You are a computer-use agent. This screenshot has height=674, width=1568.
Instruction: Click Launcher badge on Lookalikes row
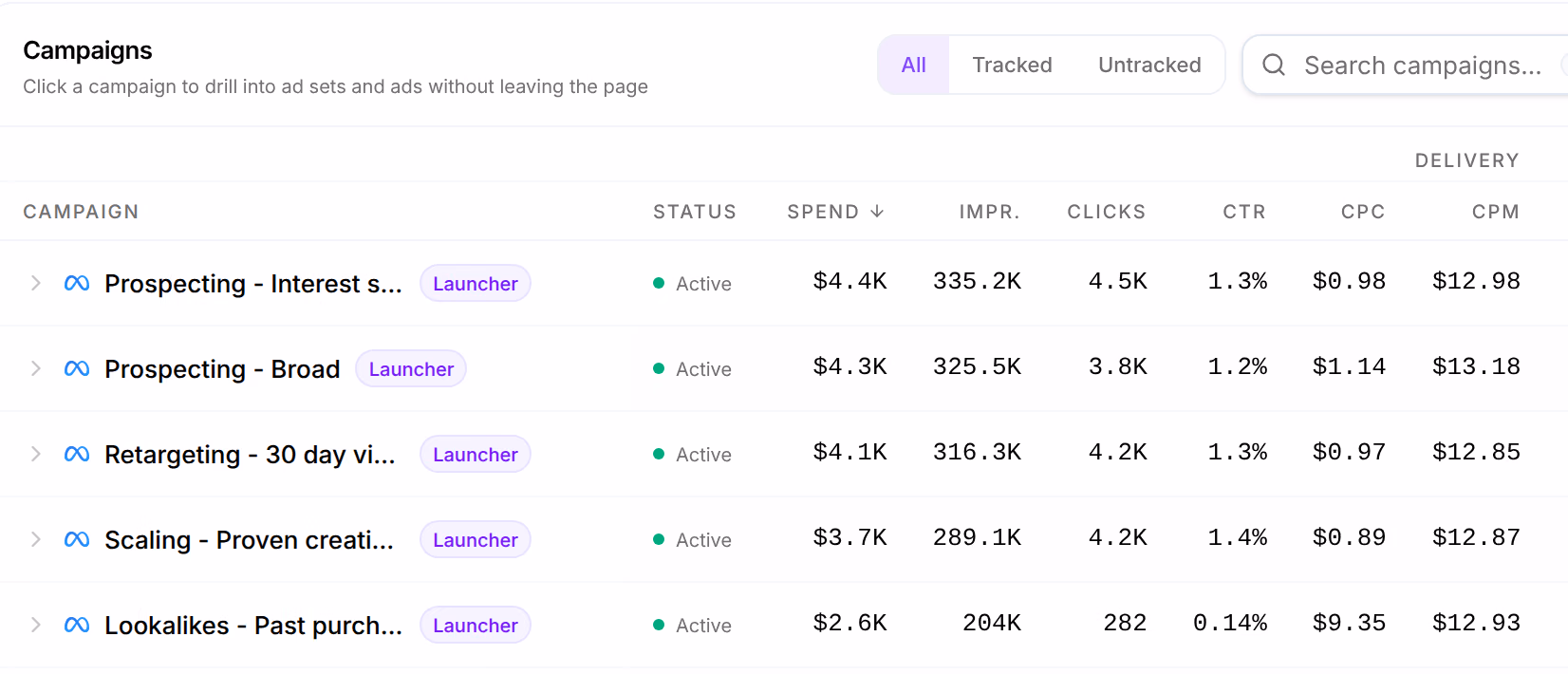click(476, 625)
